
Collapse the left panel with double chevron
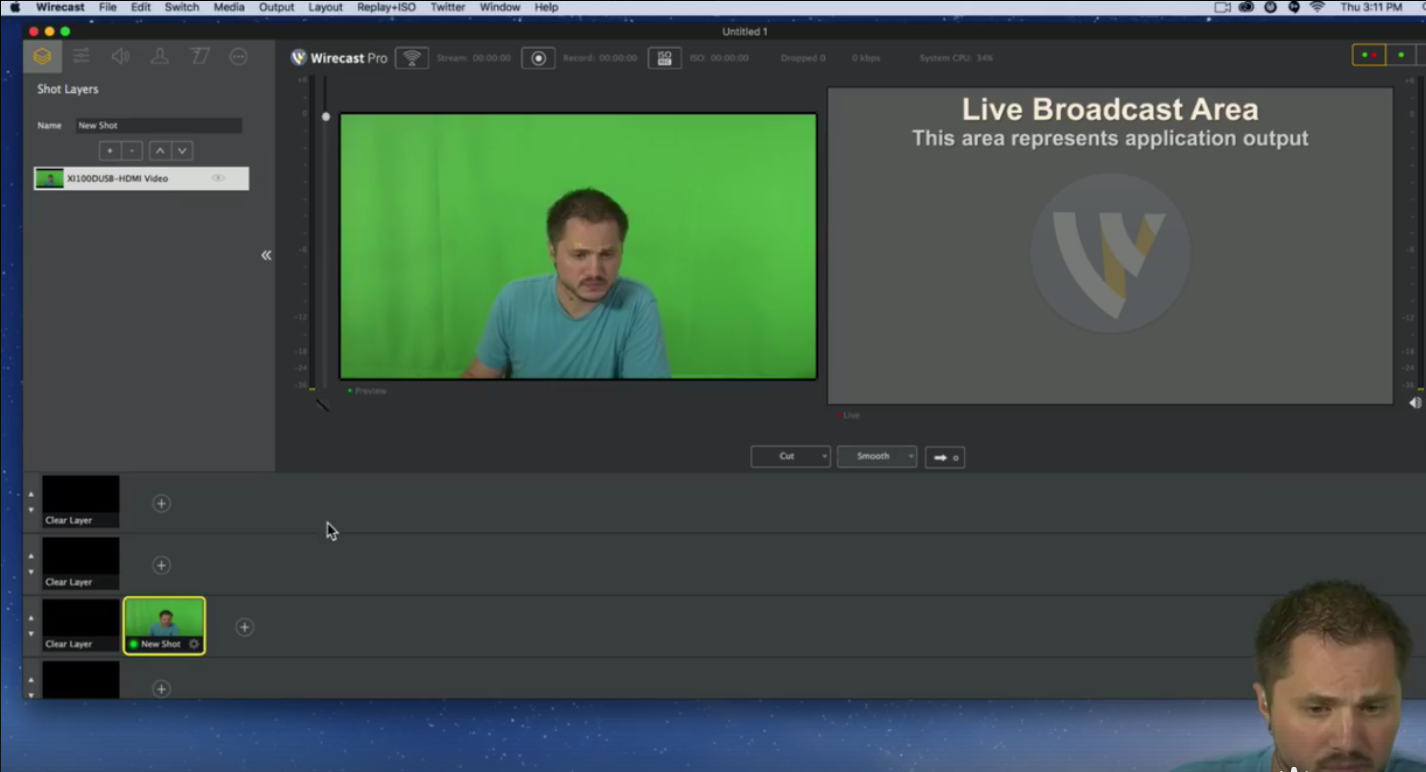pos(266,256)
